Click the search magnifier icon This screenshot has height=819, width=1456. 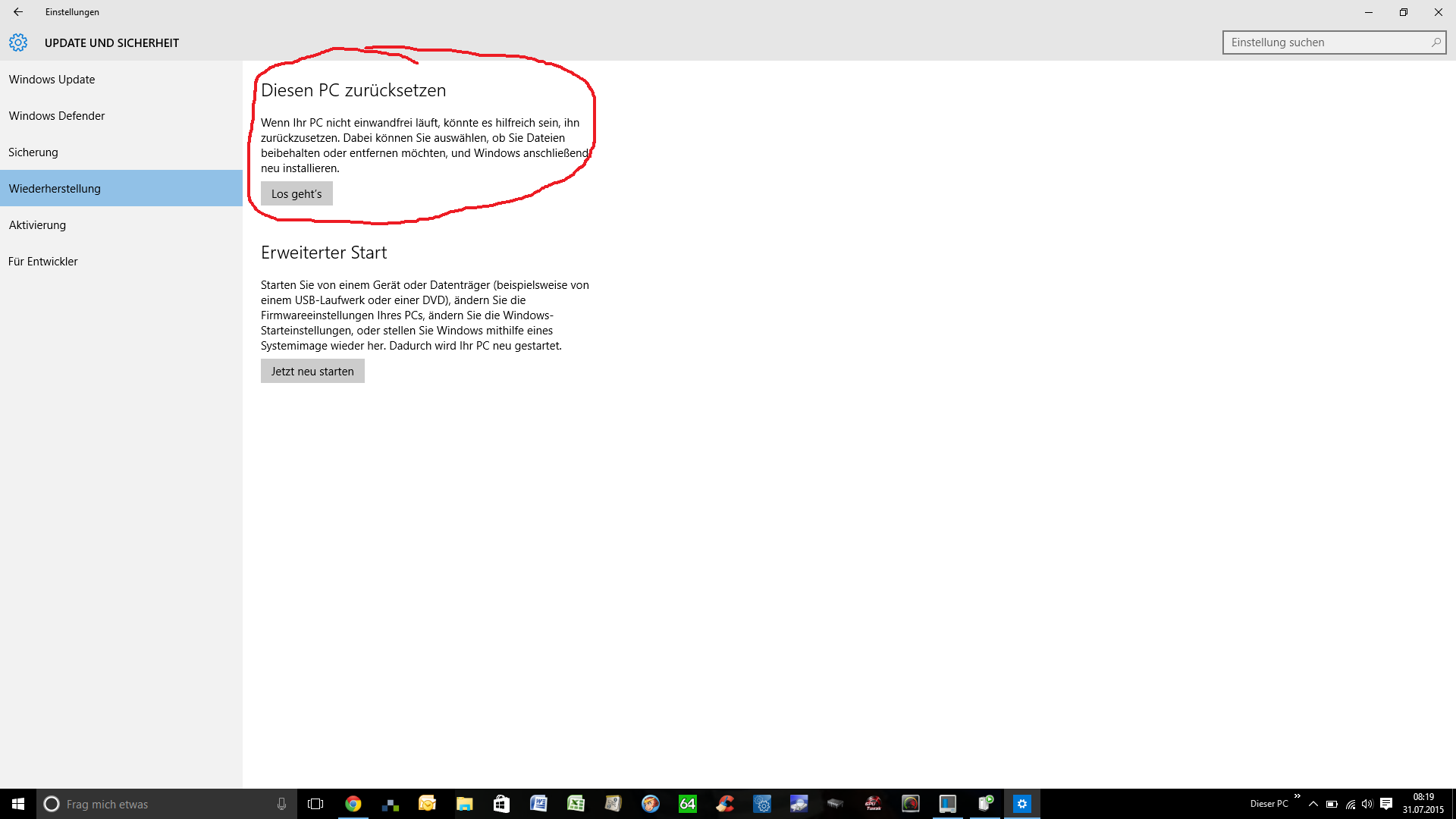pos(1436,42)
